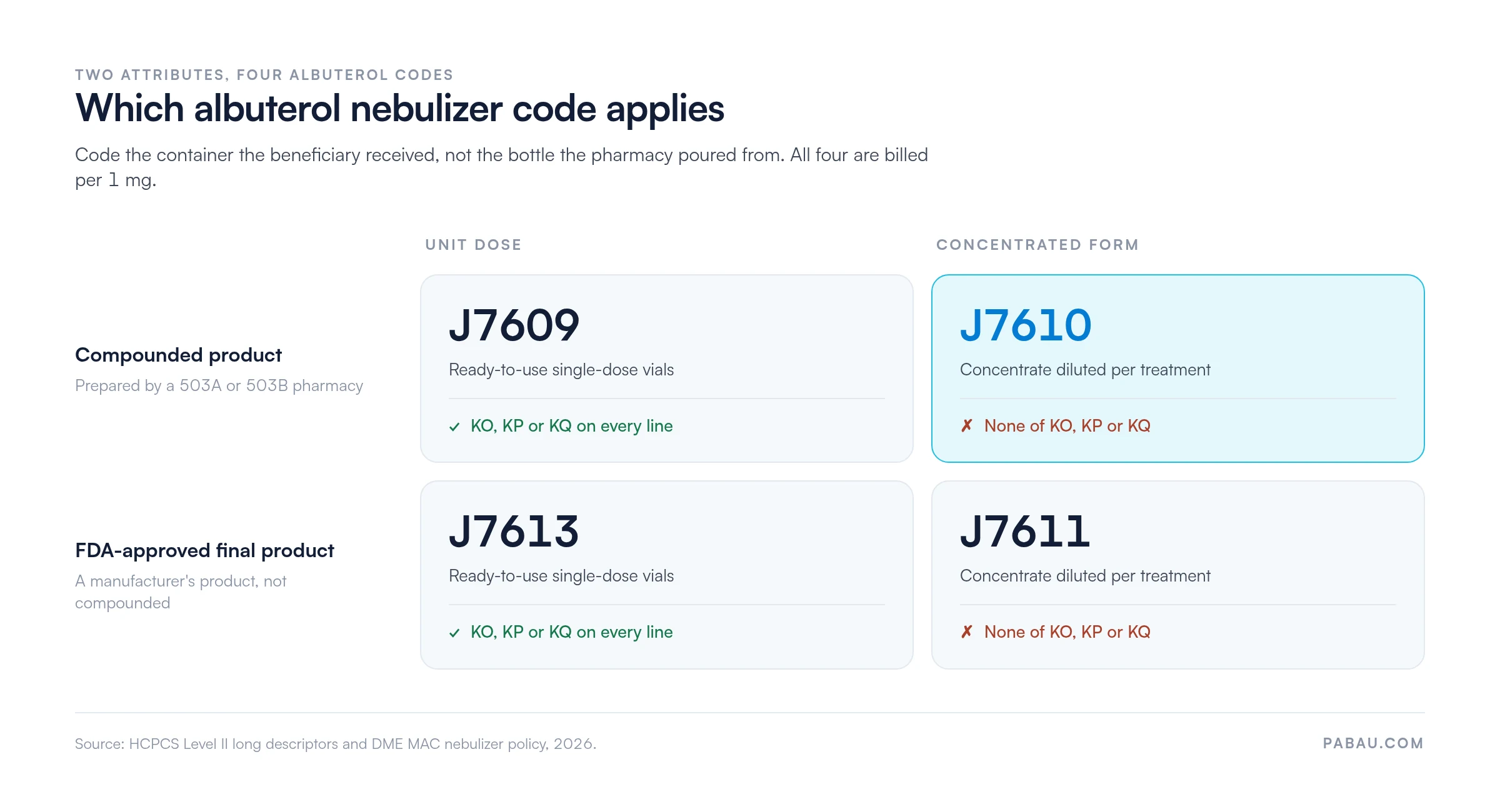Open the PABAU.COM link
Screen dimensions: 1500x812
pyautogui.click(x=1373, y=743)
